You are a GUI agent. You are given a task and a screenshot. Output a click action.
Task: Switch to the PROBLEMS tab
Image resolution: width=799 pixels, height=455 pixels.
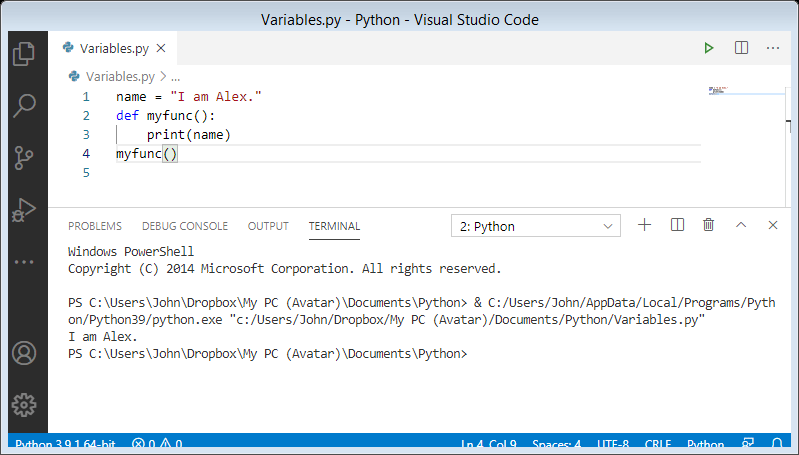[95, 226]
